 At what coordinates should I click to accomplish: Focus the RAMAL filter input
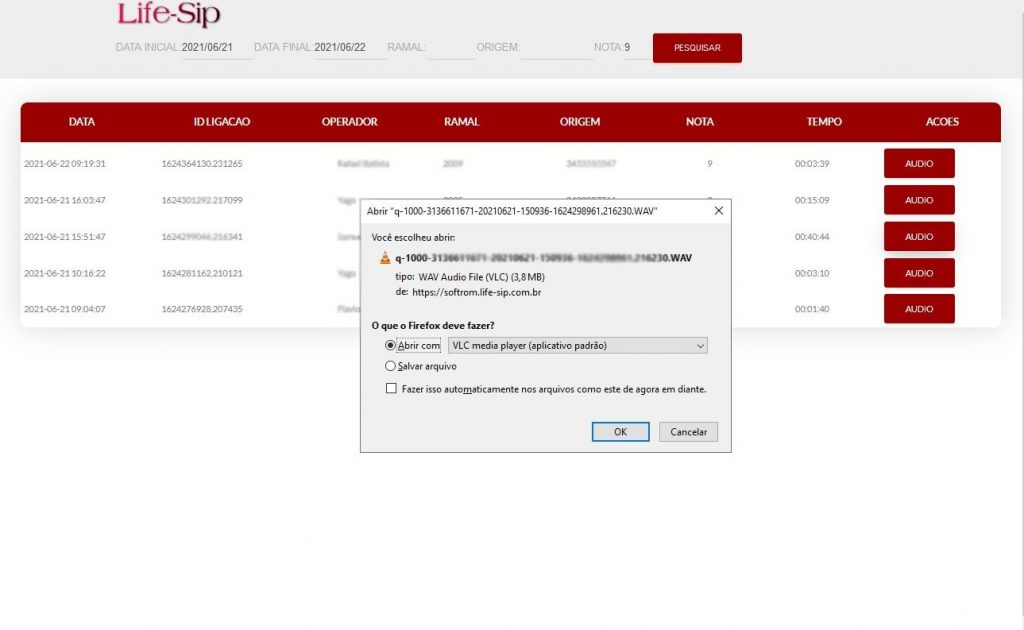(451, 47)
